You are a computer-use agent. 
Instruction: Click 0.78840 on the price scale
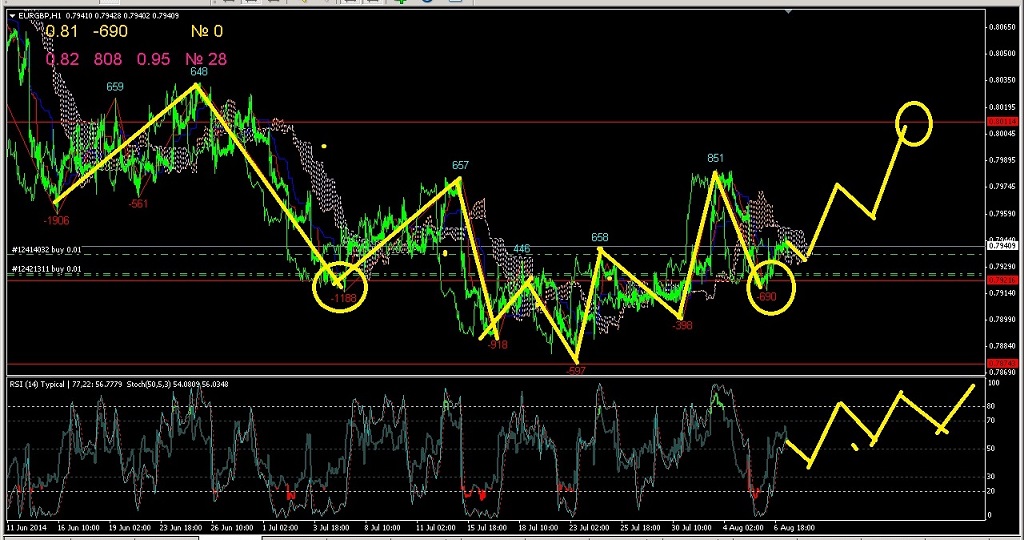click(1002, 346)
